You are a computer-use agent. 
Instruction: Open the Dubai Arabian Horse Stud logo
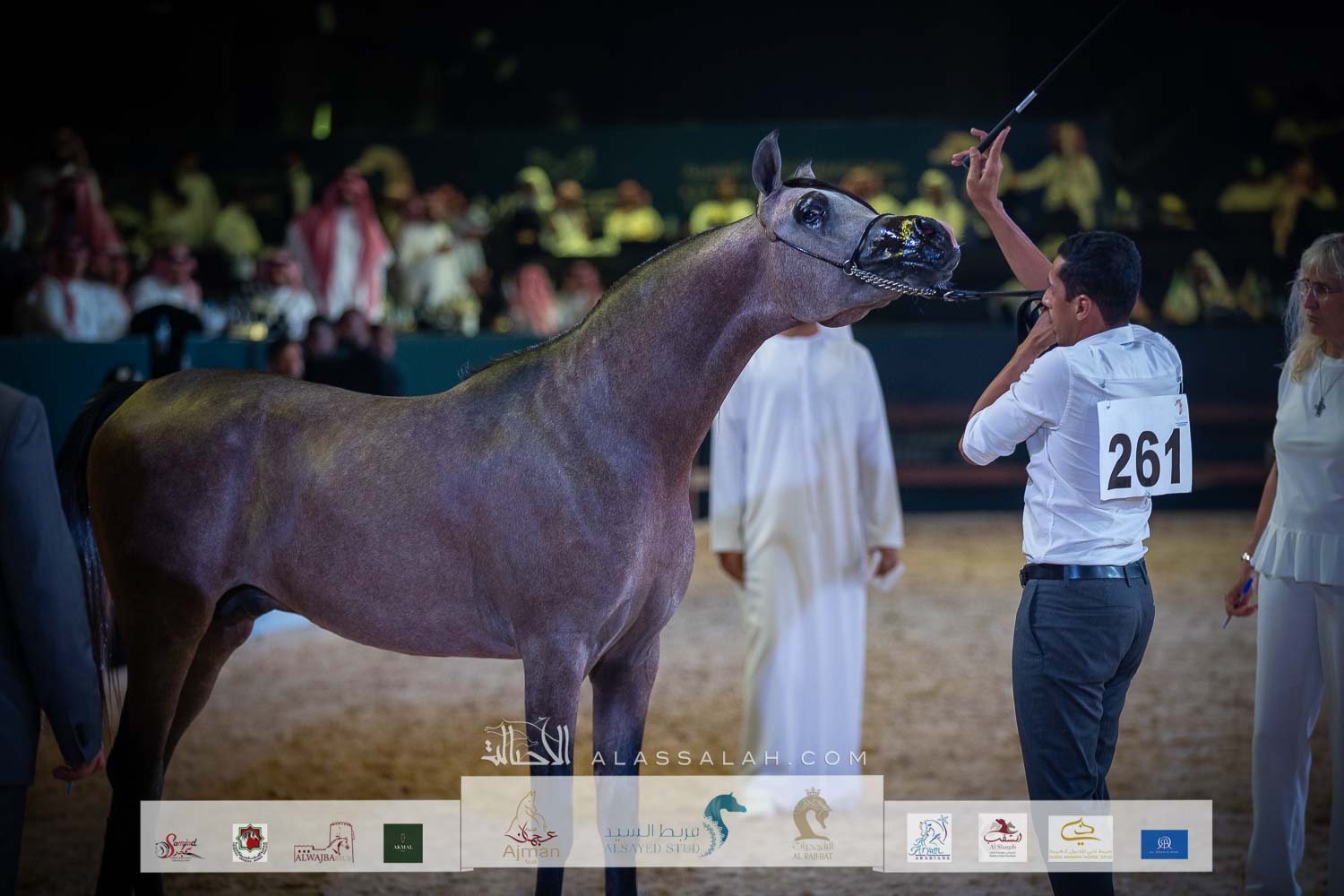[x=1081, y=840]
